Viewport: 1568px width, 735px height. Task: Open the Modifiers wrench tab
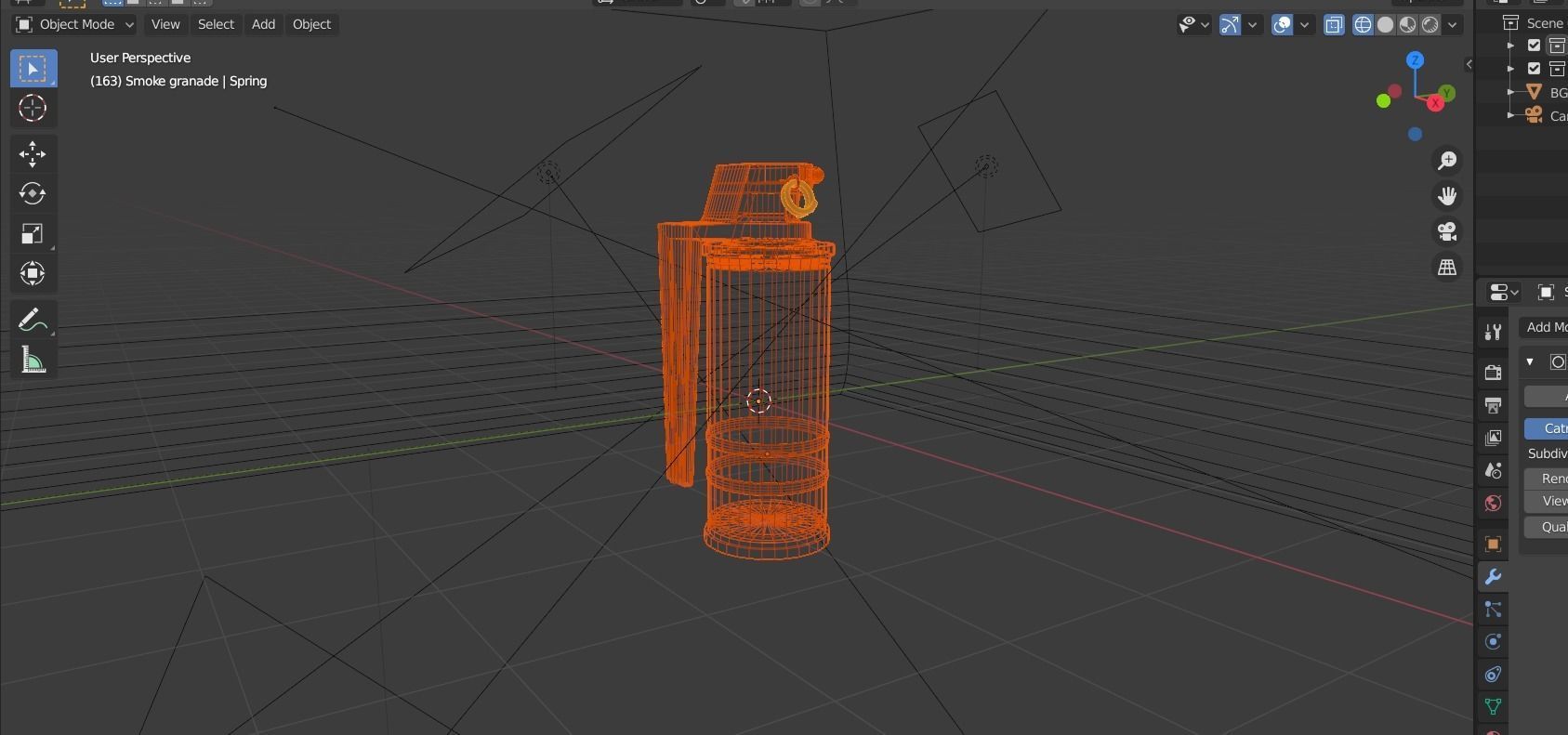[1493, 577]
